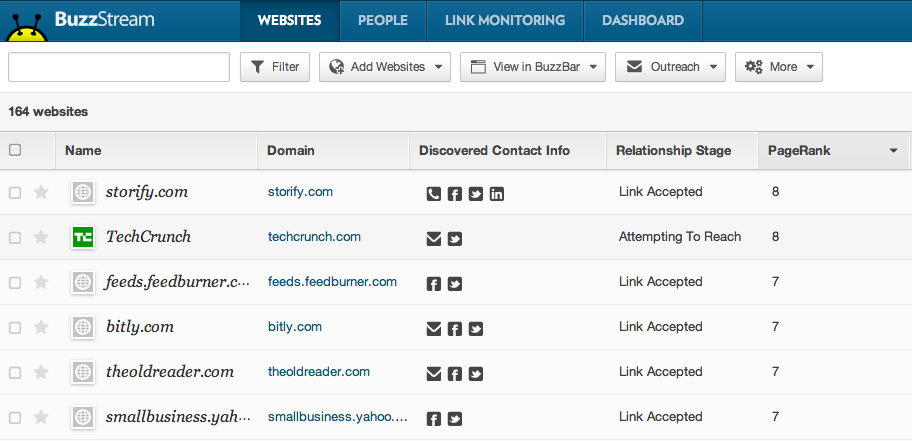Sort by the Name column header
The height and width of the screenshot is (441, 912).
(156, 151)
